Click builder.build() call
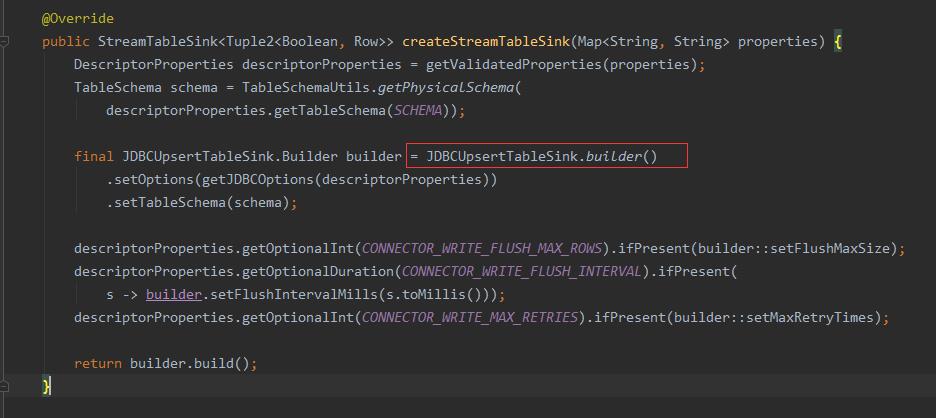The width and height of the screenshot is (936, 418). coord(189,364)
